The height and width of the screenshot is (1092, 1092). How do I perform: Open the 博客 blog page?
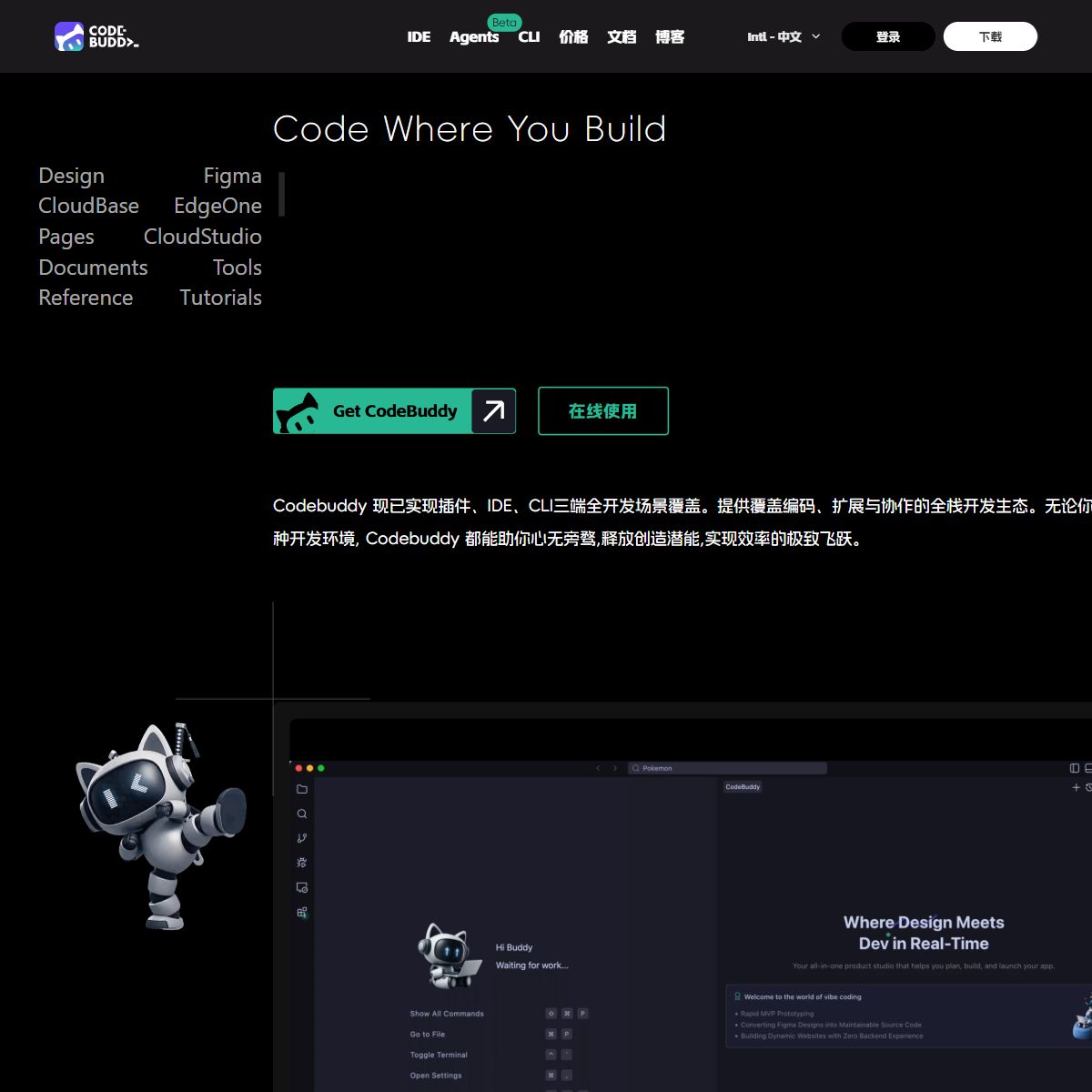point(670,36)
